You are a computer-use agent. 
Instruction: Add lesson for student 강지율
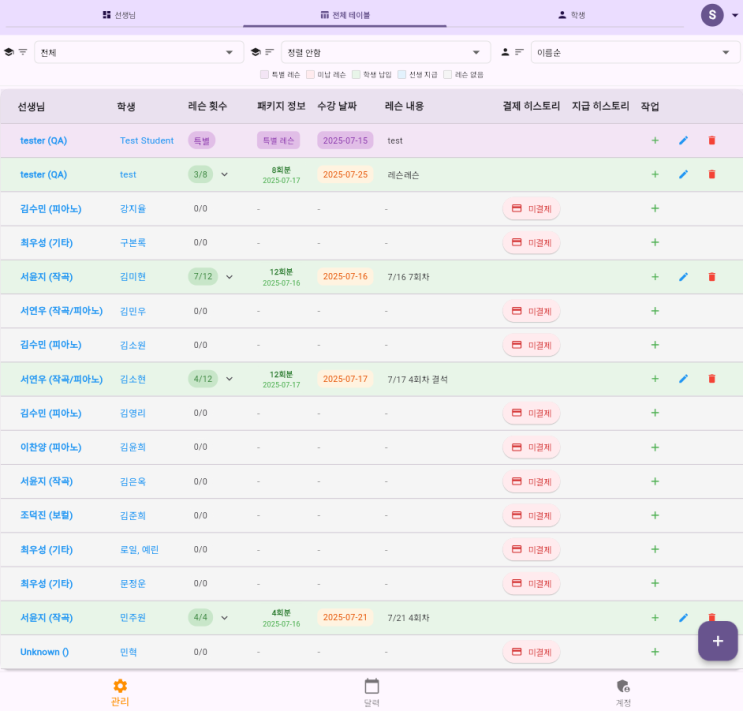[x=655, y=209]
